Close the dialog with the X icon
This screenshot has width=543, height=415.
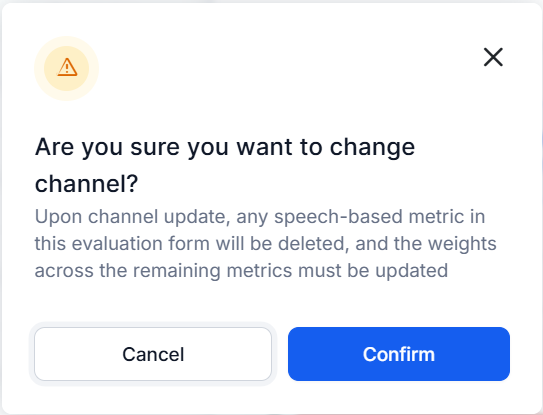point(493,57)
